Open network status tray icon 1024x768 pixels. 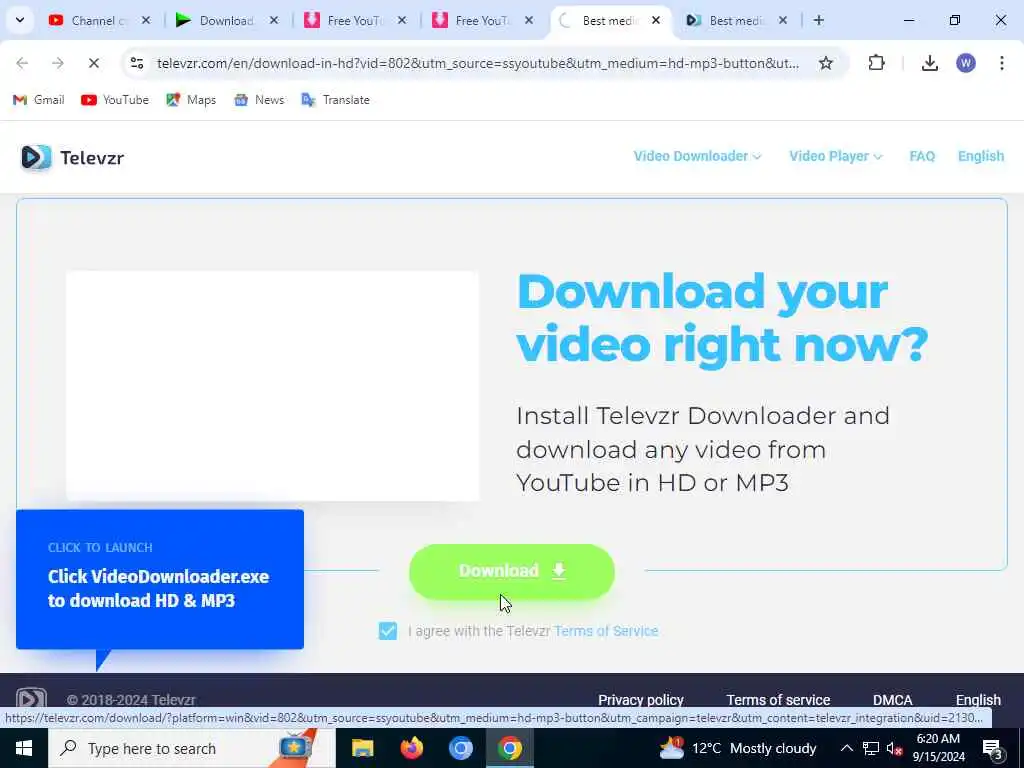pos(871,748)
